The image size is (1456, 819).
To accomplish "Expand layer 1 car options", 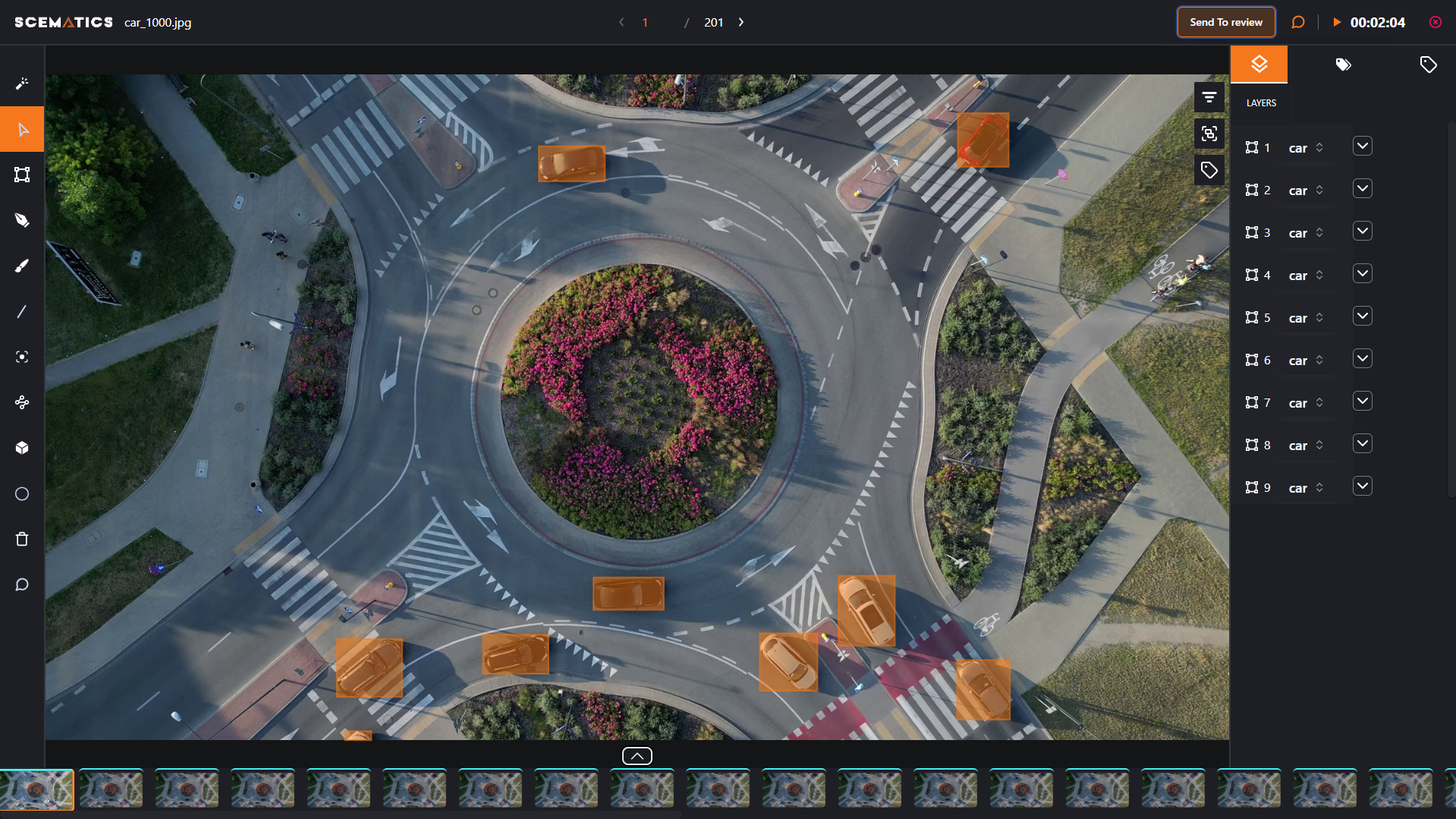I will pyautogui.click(x=1362, y=146).
